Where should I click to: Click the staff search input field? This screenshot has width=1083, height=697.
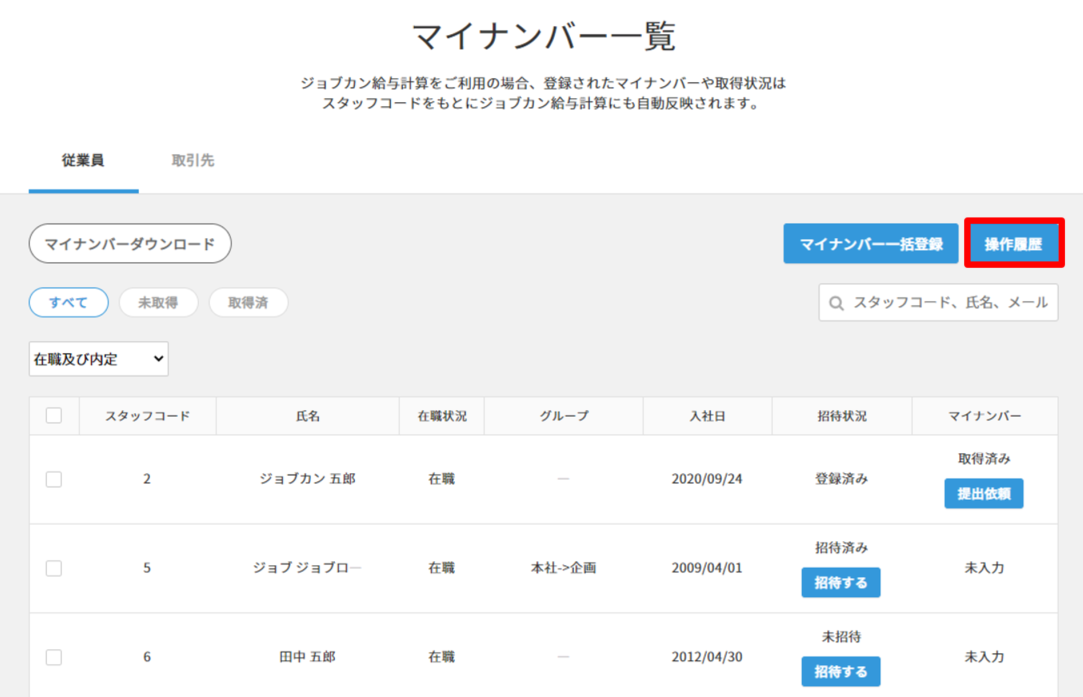(950, 303)
